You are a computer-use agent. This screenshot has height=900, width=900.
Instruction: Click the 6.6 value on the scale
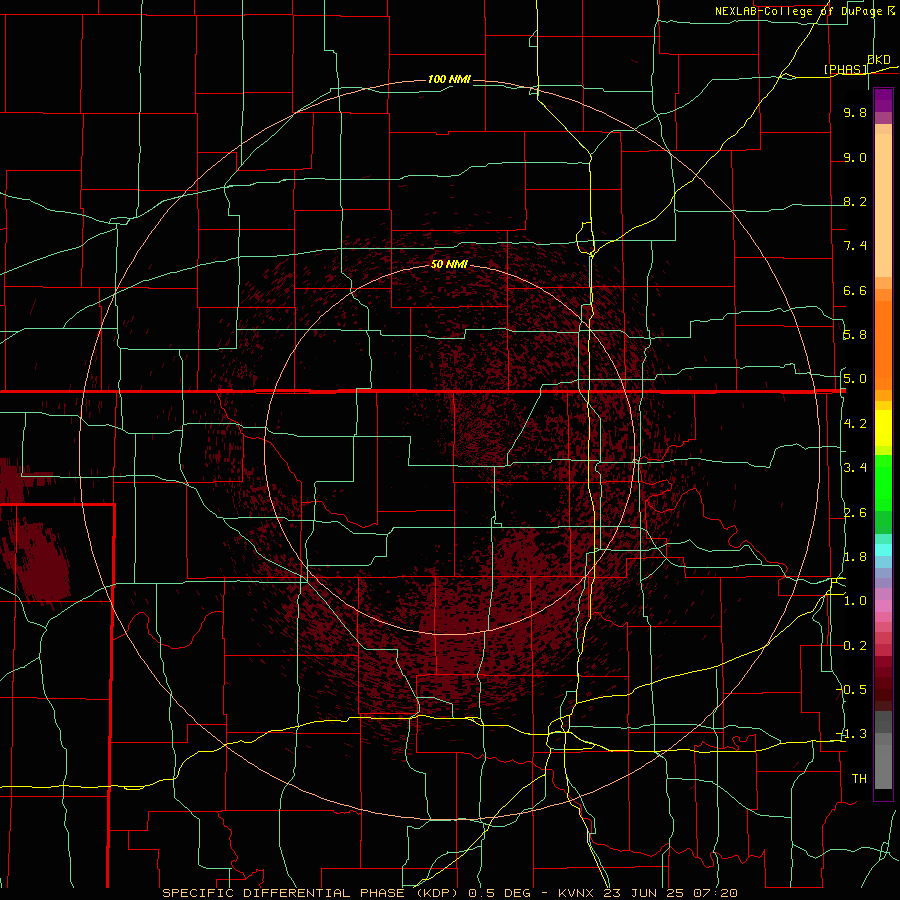[855, 291]
